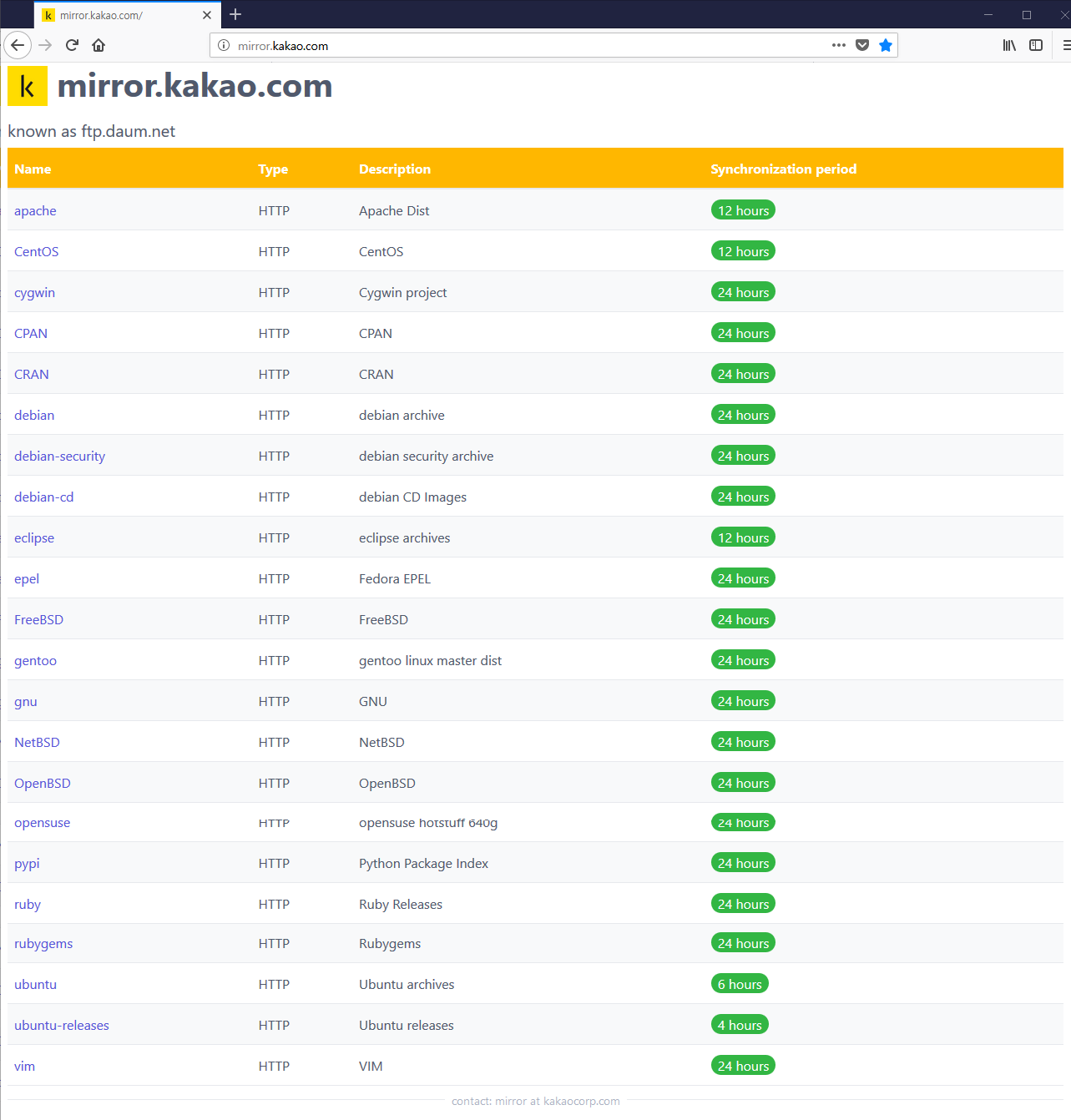Click the Synchronization period column header
The width and height of the screenshot is (1071, 1120).
tap(783, 169)
